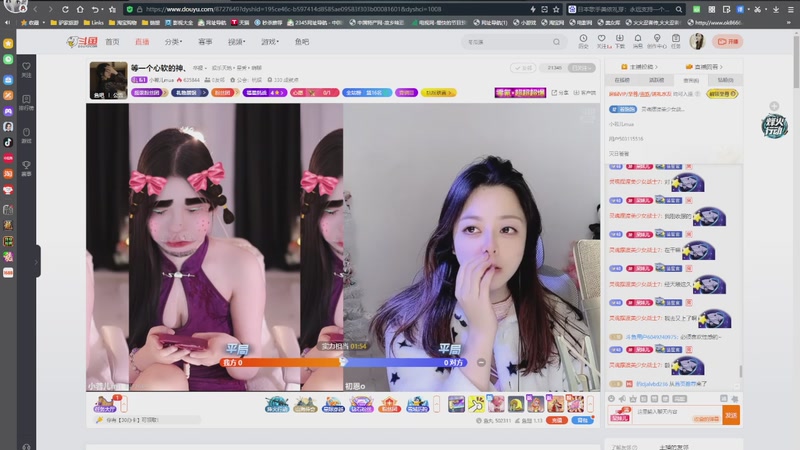
Task: Expand the already-followed dropdown button
Action: coord(582,68)
